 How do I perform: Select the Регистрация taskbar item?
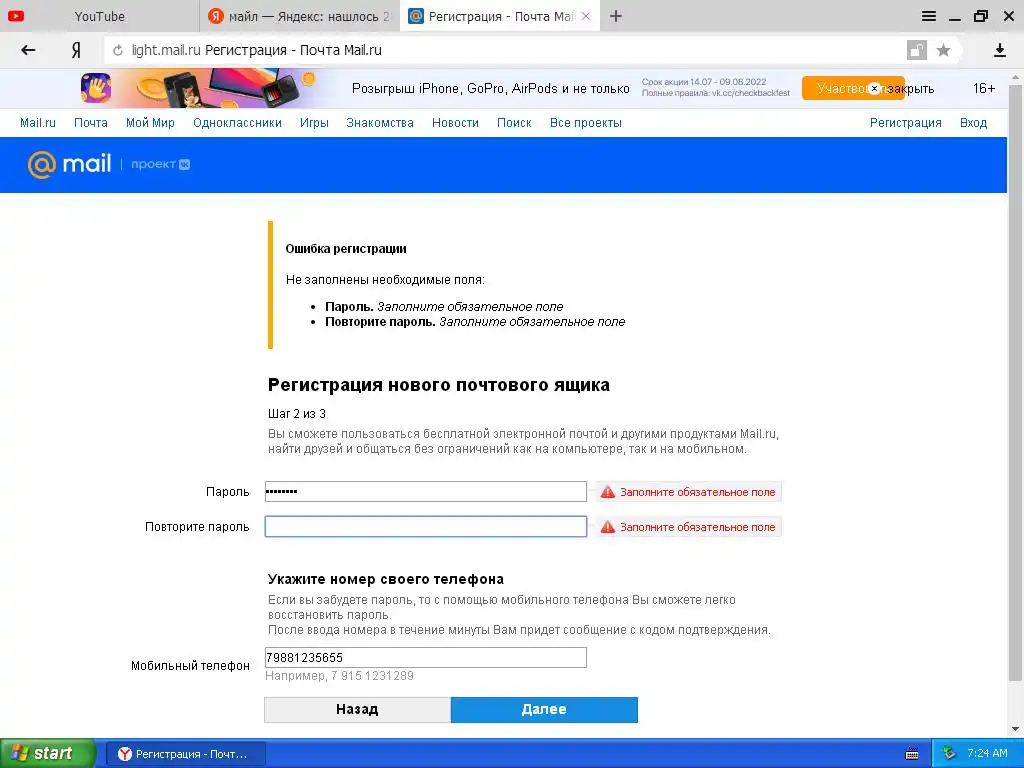point(185,754)
